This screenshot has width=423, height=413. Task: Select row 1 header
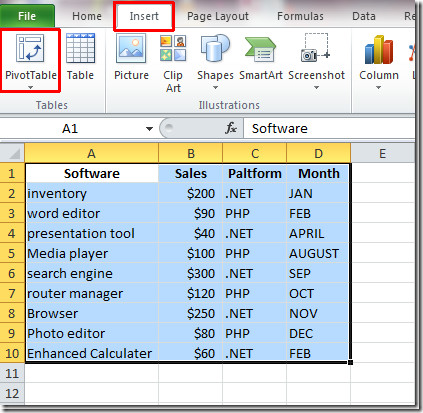coord(12,173)
